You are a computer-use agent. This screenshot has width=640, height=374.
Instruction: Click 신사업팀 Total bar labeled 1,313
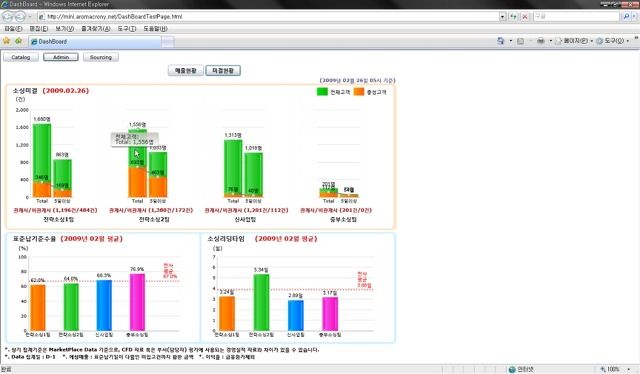point(233,167)
